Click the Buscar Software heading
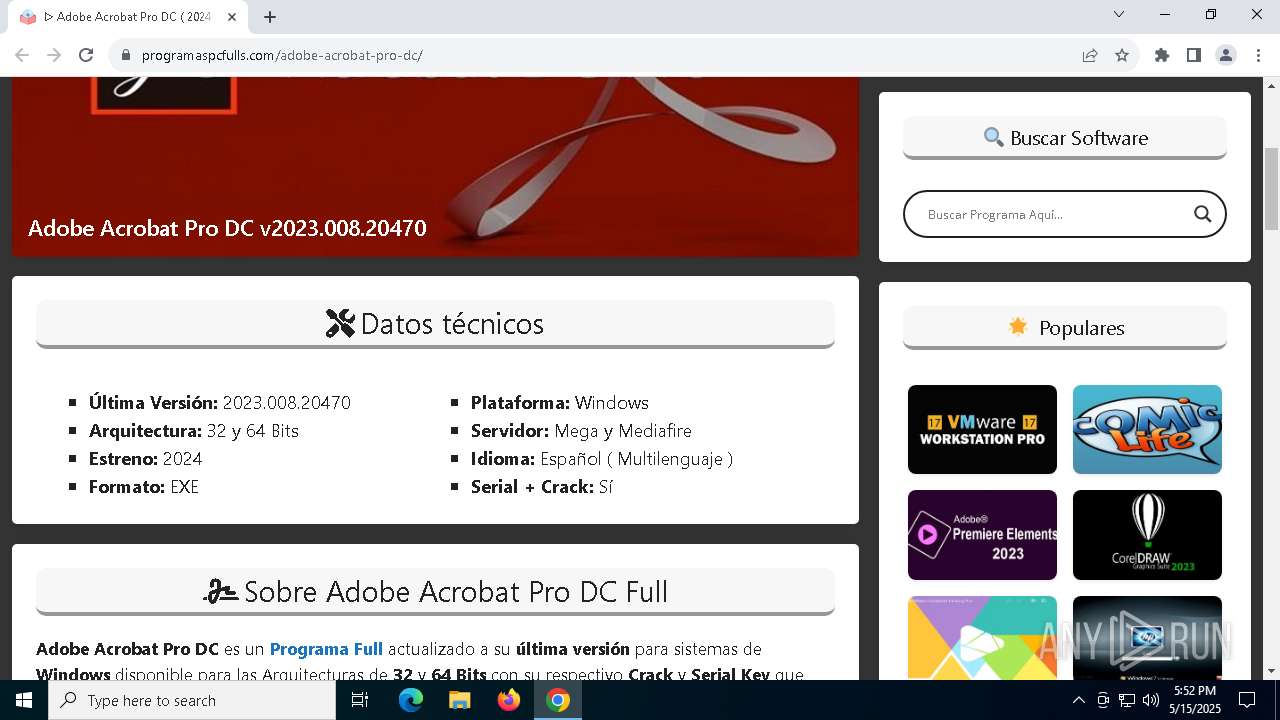 pos(1065,138)
